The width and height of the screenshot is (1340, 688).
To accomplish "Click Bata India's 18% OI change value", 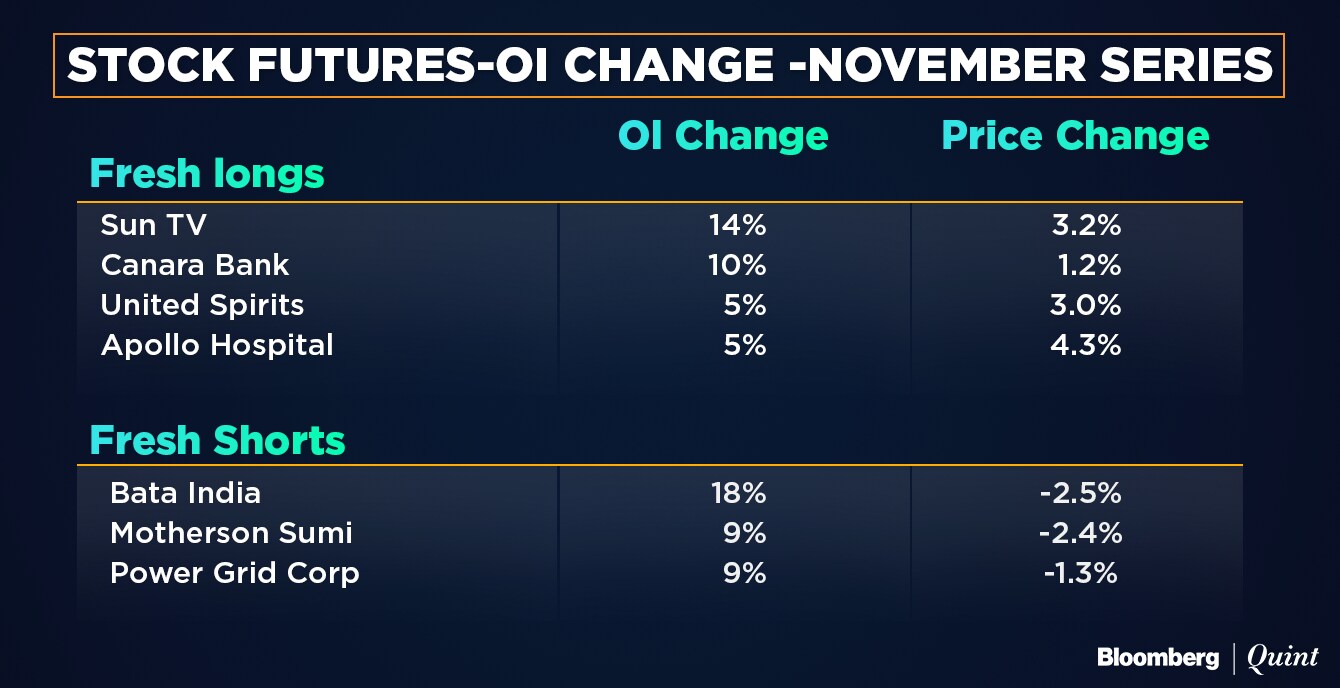I will pyautogui.click(x=737, y=493).
